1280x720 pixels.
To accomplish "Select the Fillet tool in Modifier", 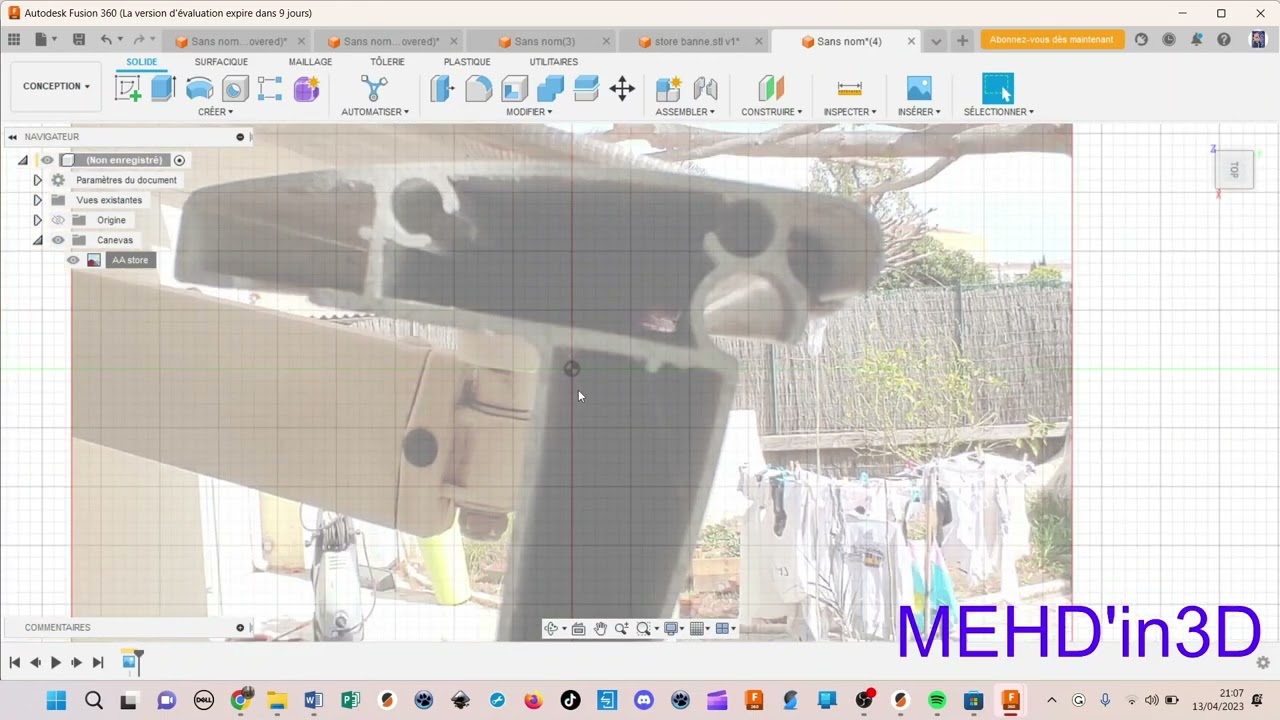I will 478,88.
